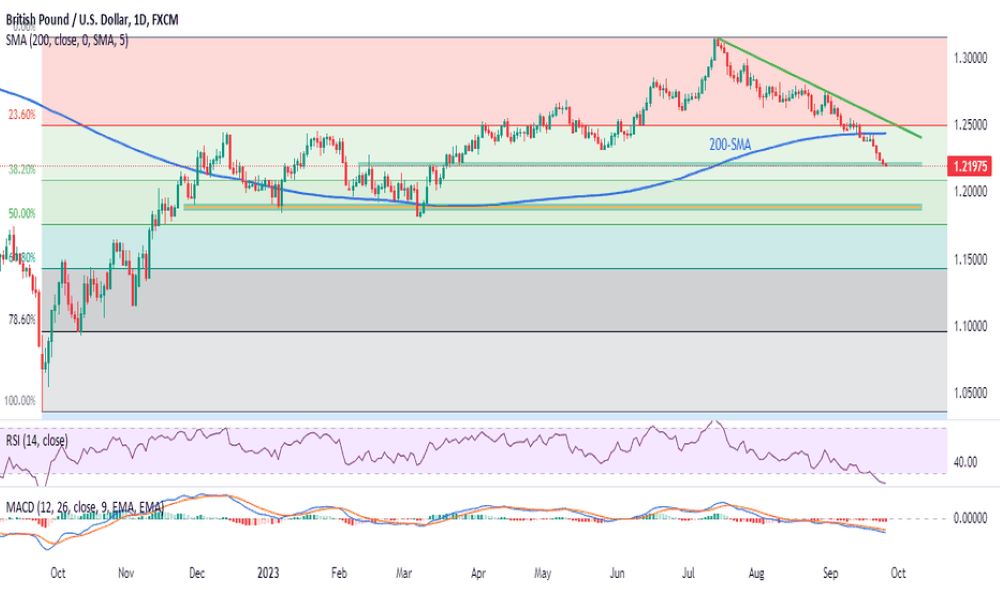The width and height of the screenshot is (1000, 590).
Task: Click the current price tag 1.21975
Action: [x=971, y=167]
